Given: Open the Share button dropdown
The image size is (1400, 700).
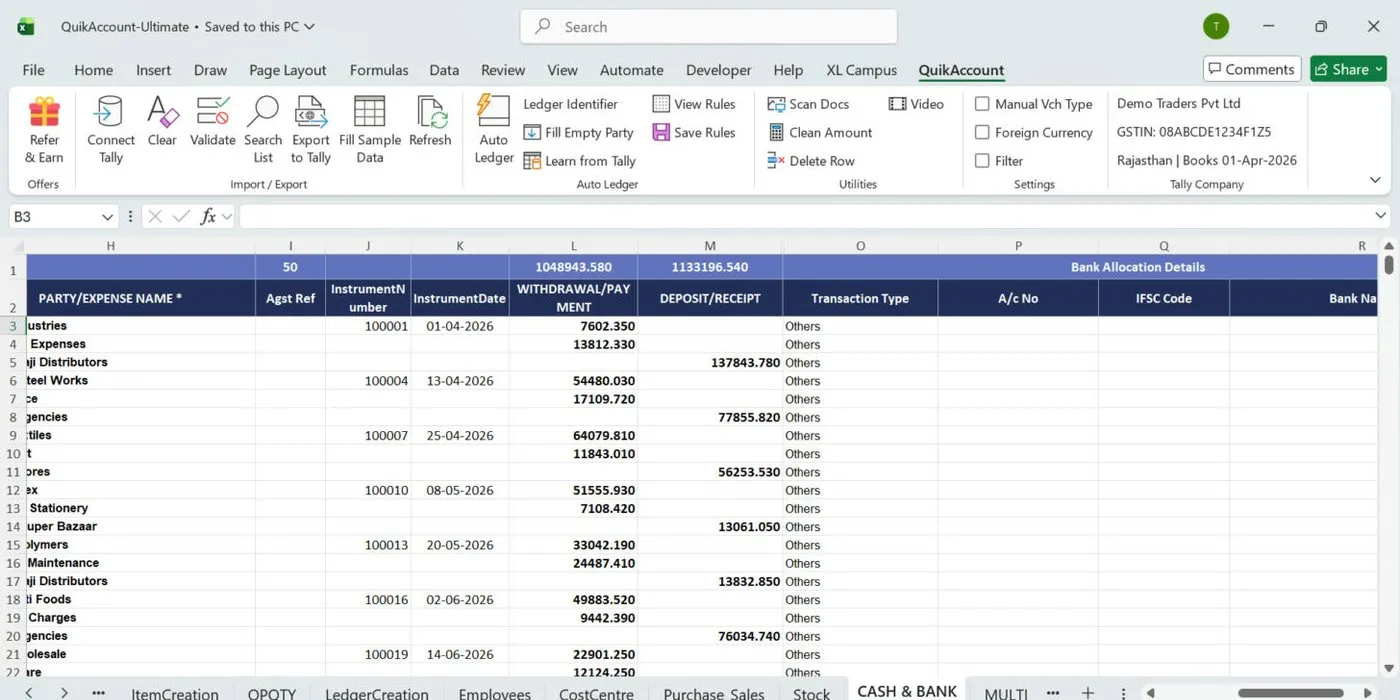Looking at the screenshot, I should tap(1379, 69).
